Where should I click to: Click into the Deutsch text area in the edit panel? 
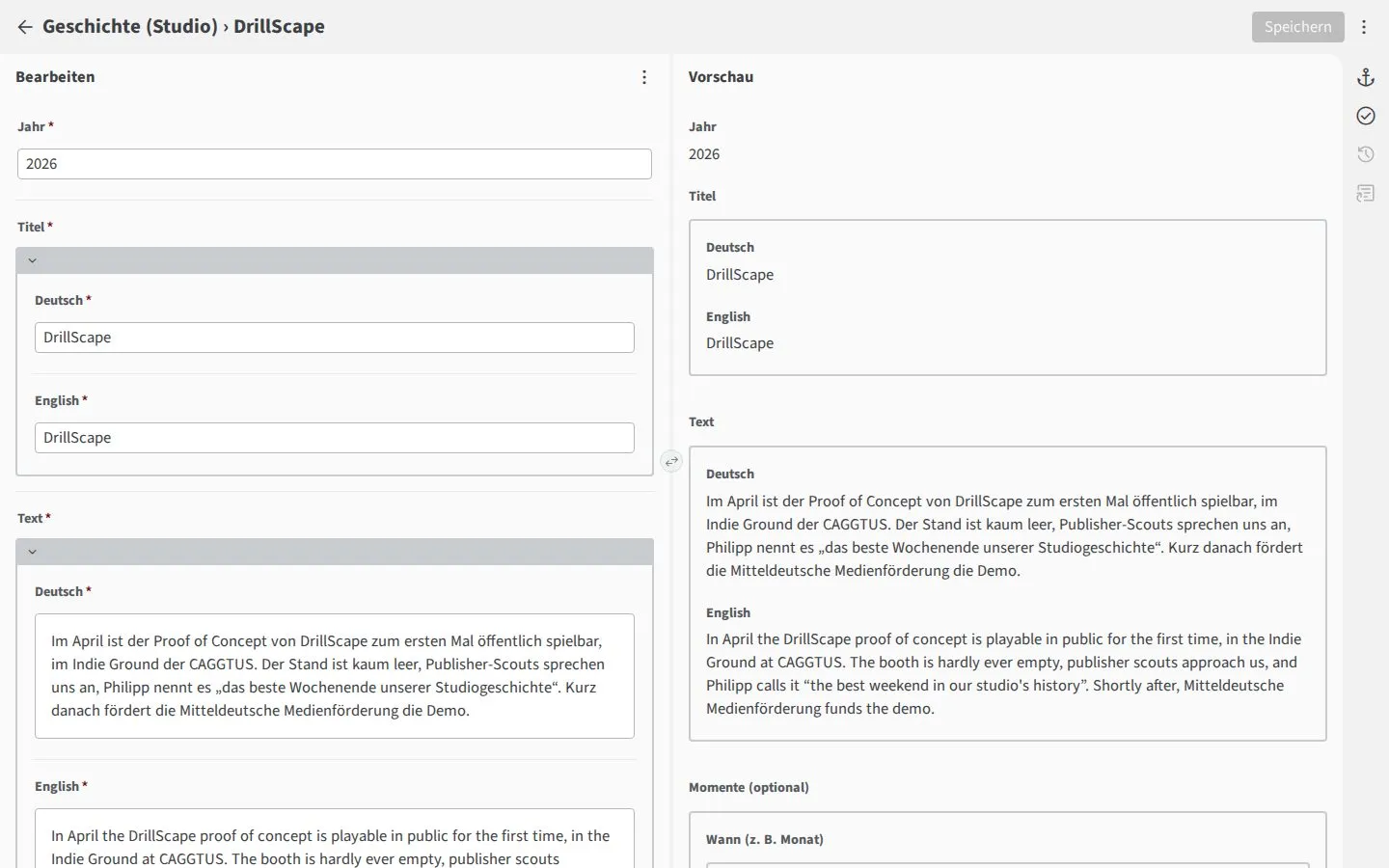click(335, 676)
